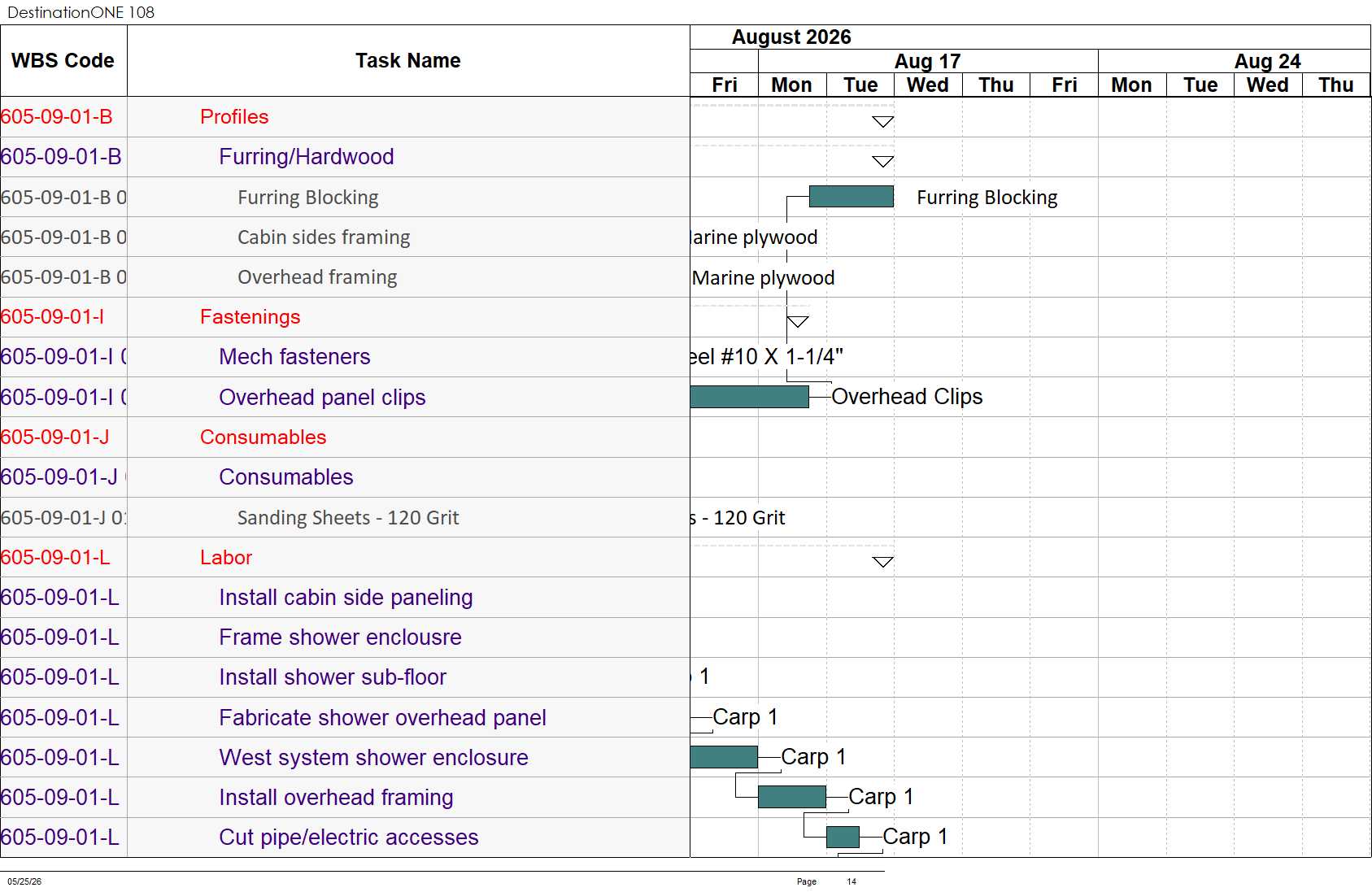
Task: Select the red Consumables summary task
Action: click(264, 437)
